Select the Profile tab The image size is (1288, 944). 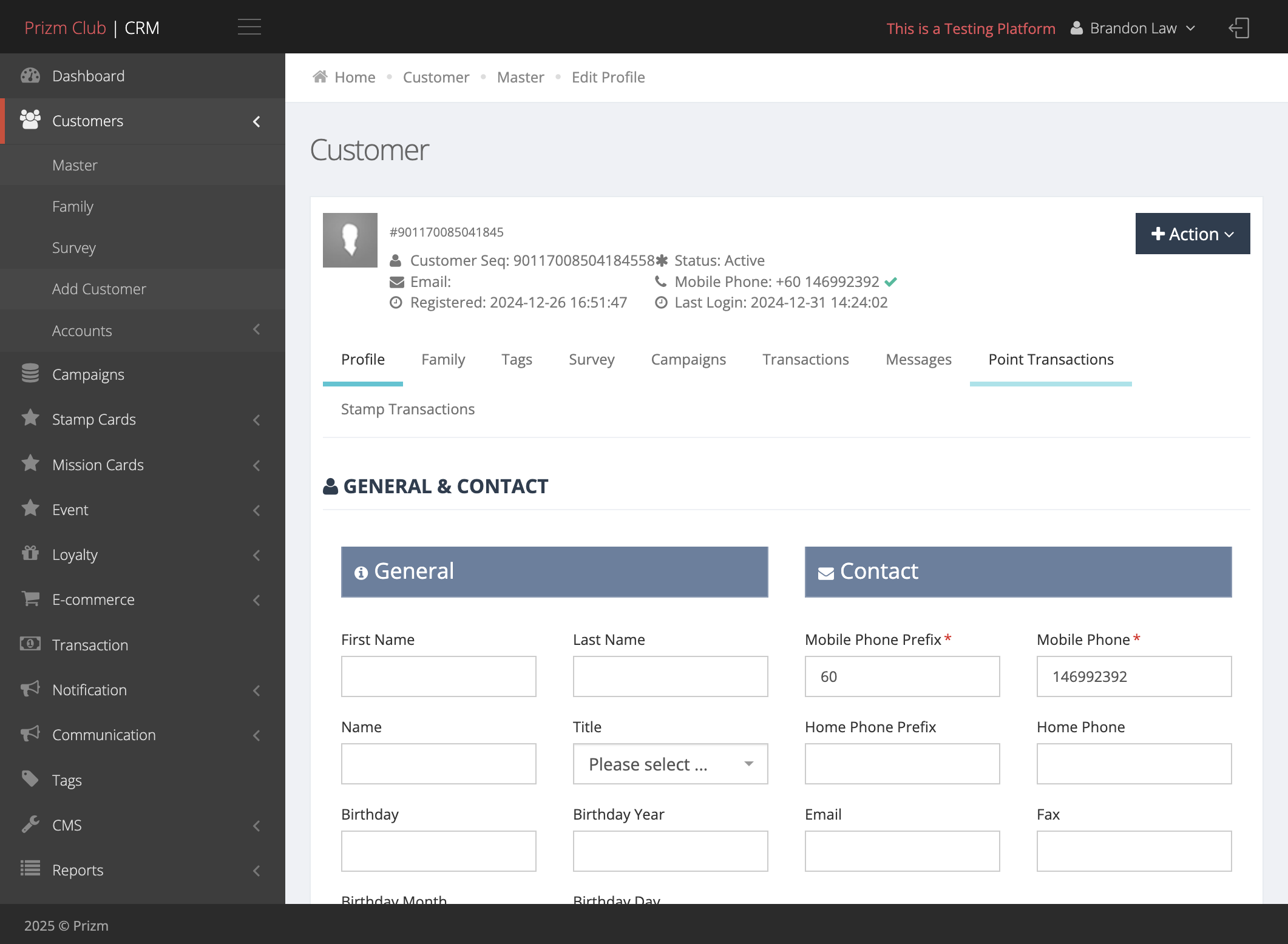[x=363, y=360]
